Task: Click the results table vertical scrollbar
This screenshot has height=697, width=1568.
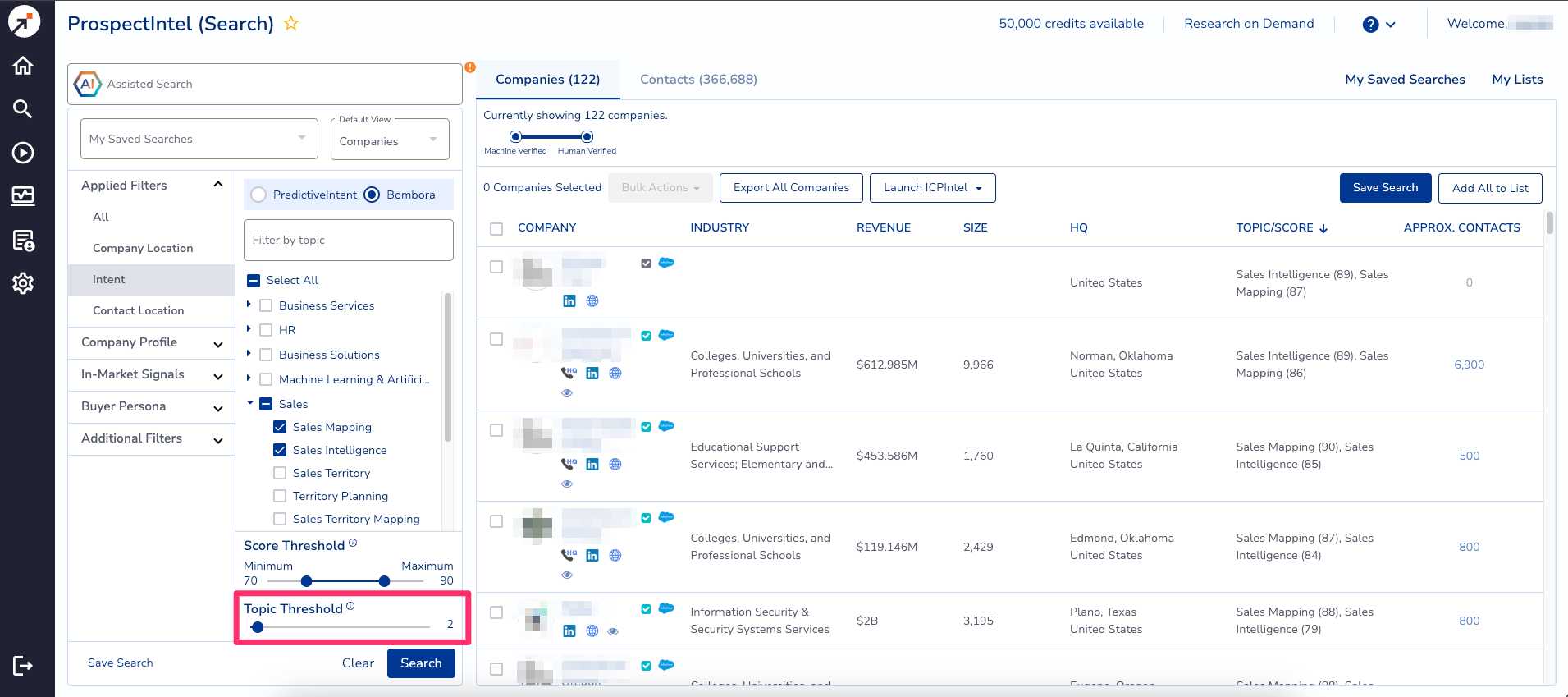Action: [1549, 223]
